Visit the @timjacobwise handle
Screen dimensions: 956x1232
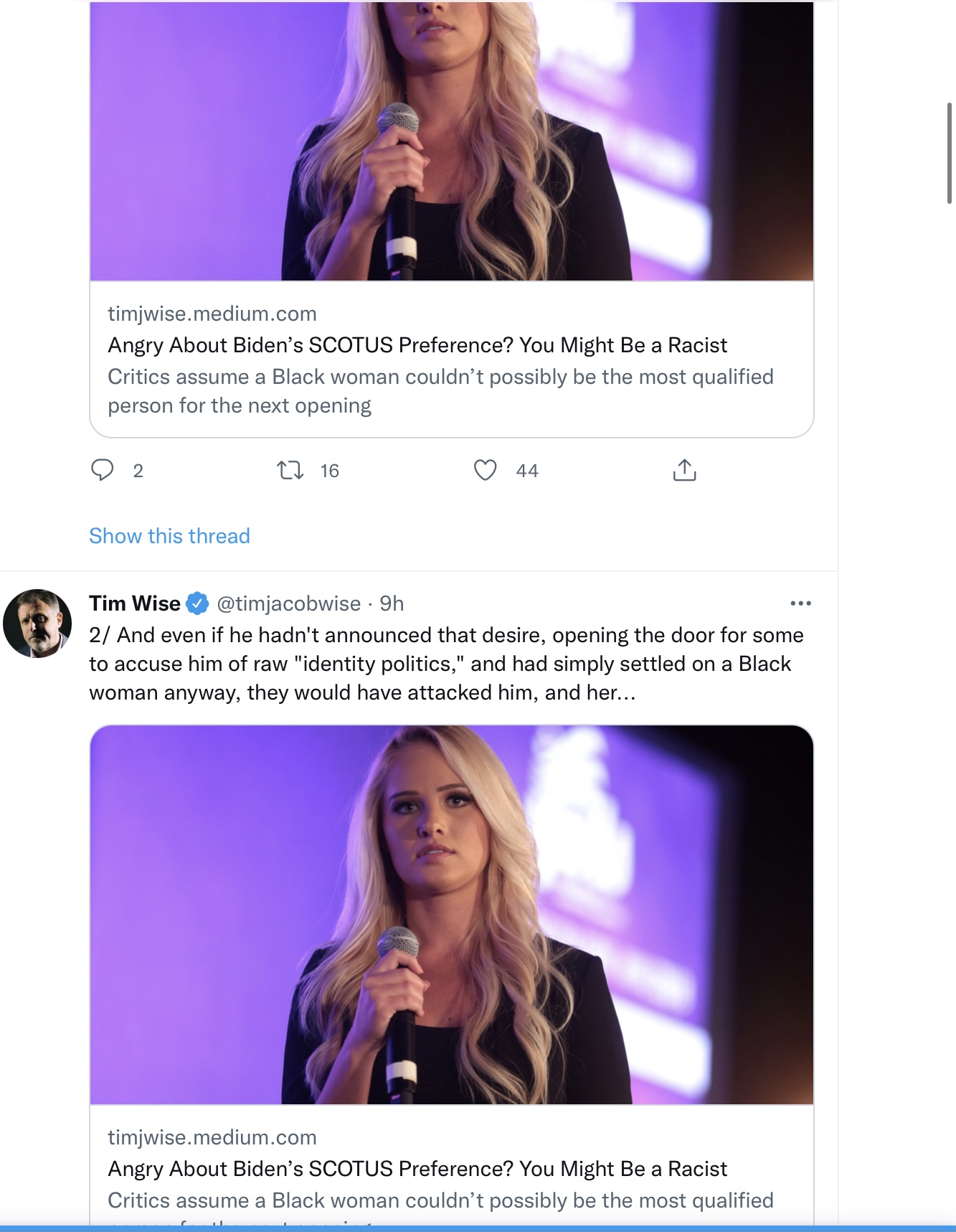pos(288,603)
